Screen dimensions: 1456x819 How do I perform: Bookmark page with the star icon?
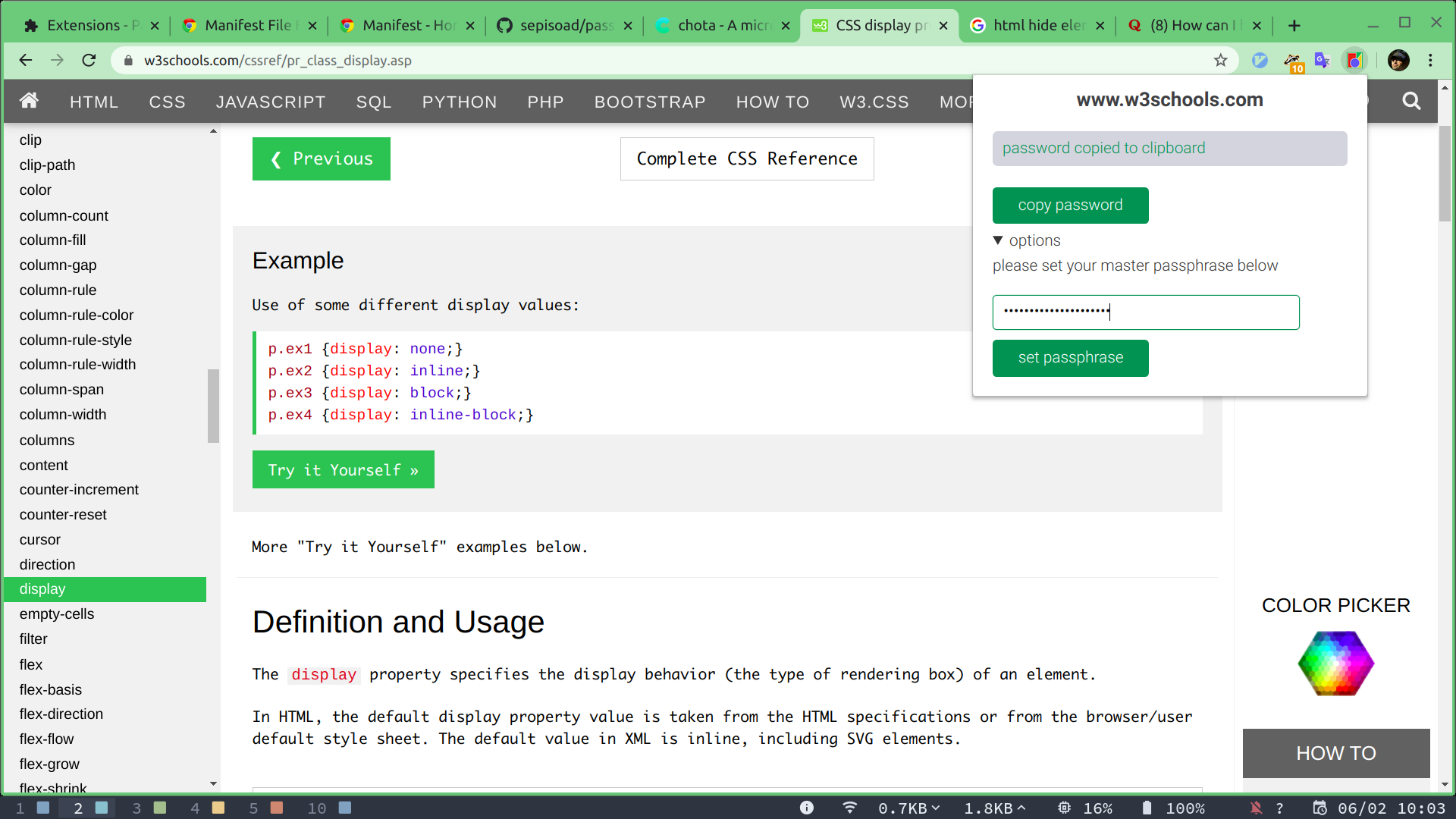[x=1220, y=61]
